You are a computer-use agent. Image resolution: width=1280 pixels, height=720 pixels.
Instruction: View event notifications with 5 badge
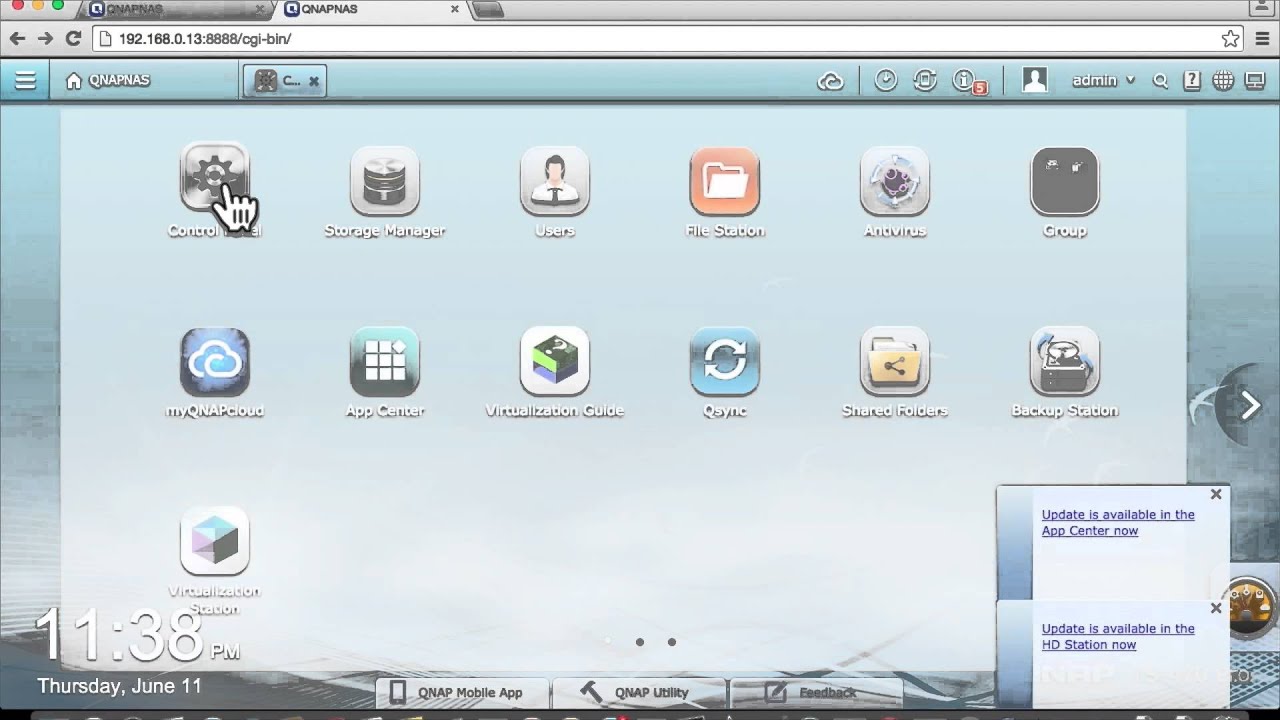[x=968, y=81]
